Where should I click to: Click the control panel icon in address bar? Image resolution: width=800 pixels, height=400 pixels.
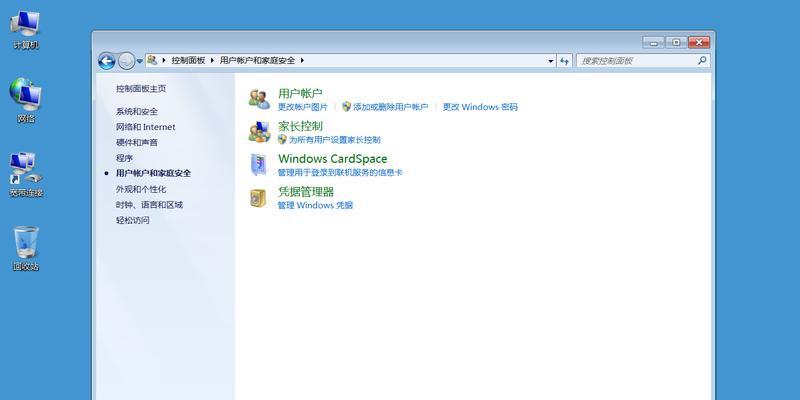pyautogui.click(x=152, y=60)
